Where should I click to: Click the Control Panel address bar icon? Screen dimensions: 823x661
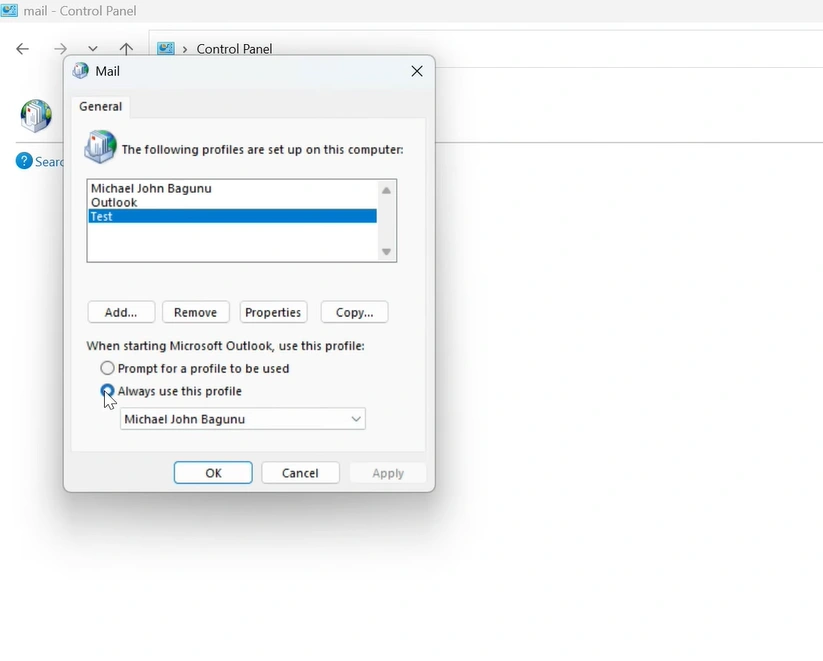click(166, 49)
